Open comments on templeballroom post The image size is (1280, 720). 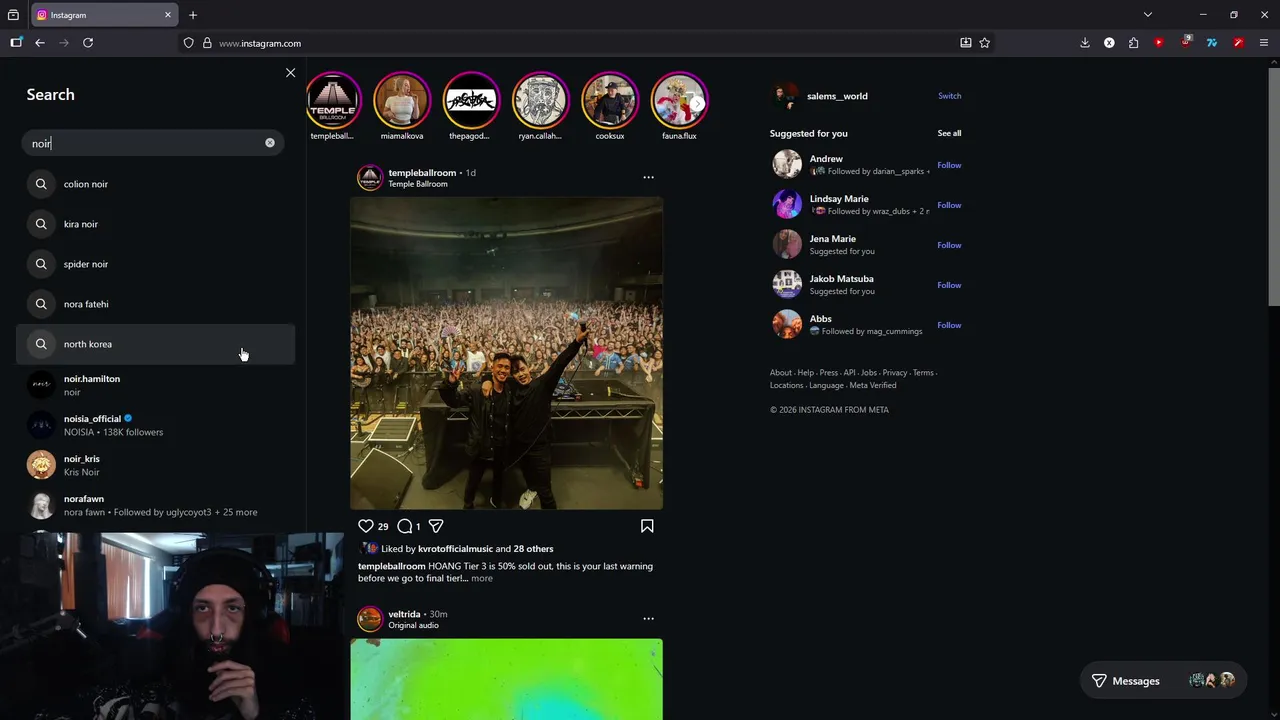tap(405, 526)
